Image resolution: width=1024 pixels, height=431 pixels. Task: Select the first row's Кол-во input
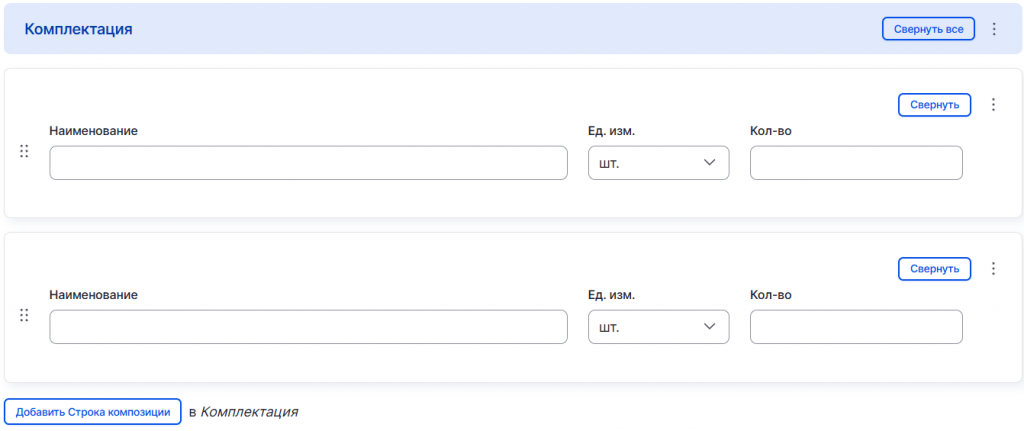855,163
